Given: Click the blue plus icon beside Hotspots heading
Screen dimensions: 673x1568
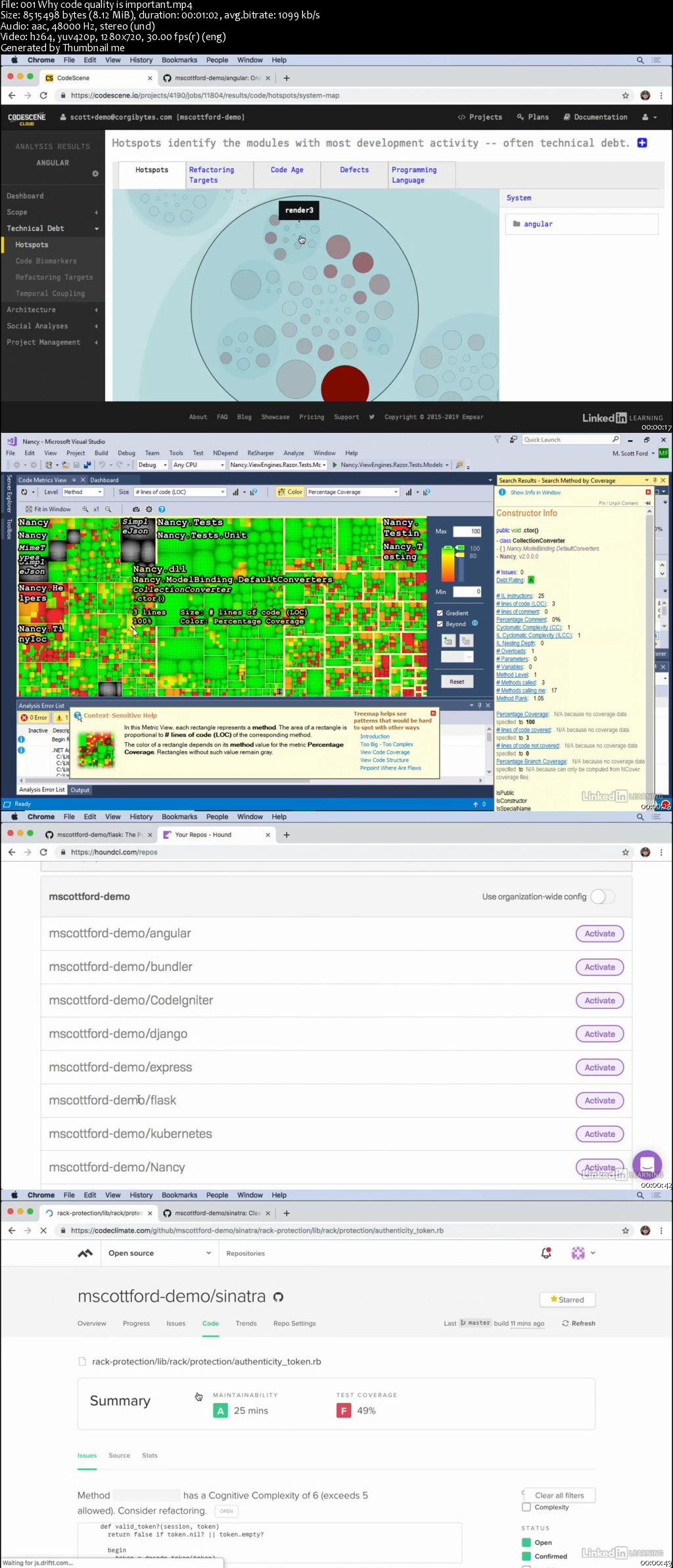Looking at the screenshot, I should [642, 143].
